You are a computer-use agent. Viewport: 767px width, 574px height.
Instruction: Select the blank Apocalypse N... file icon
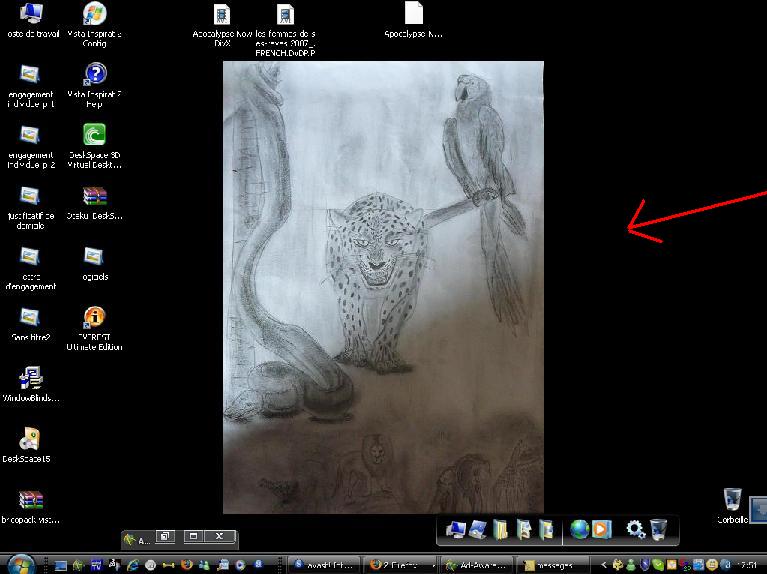tap(413, 20)
